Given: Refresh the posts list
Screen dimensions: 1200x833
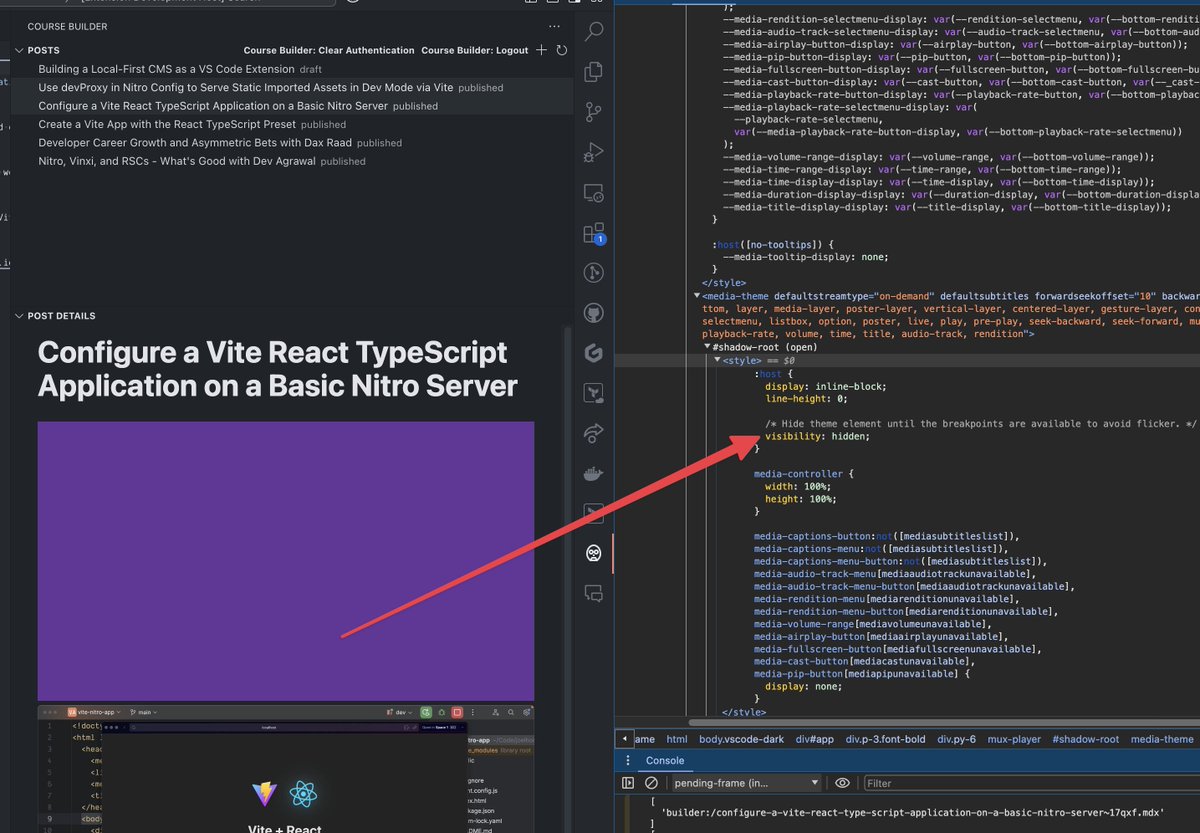Looking at the screenshot, I should point(562,50).
